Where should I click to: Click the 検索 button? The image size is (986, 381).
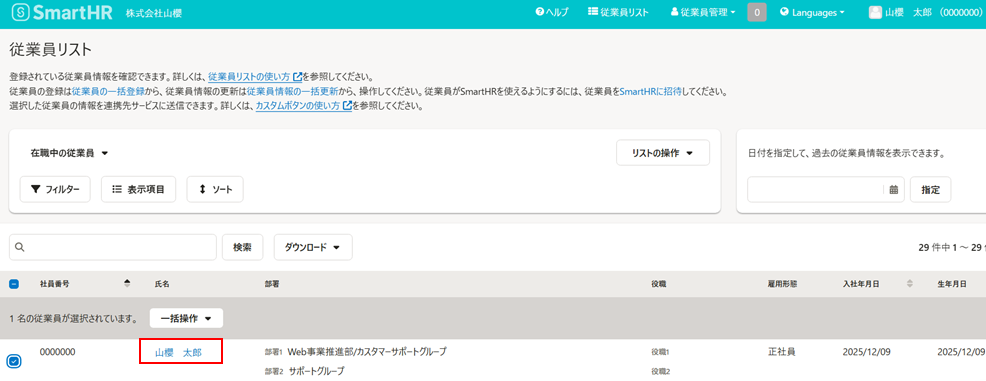point(243,247)
